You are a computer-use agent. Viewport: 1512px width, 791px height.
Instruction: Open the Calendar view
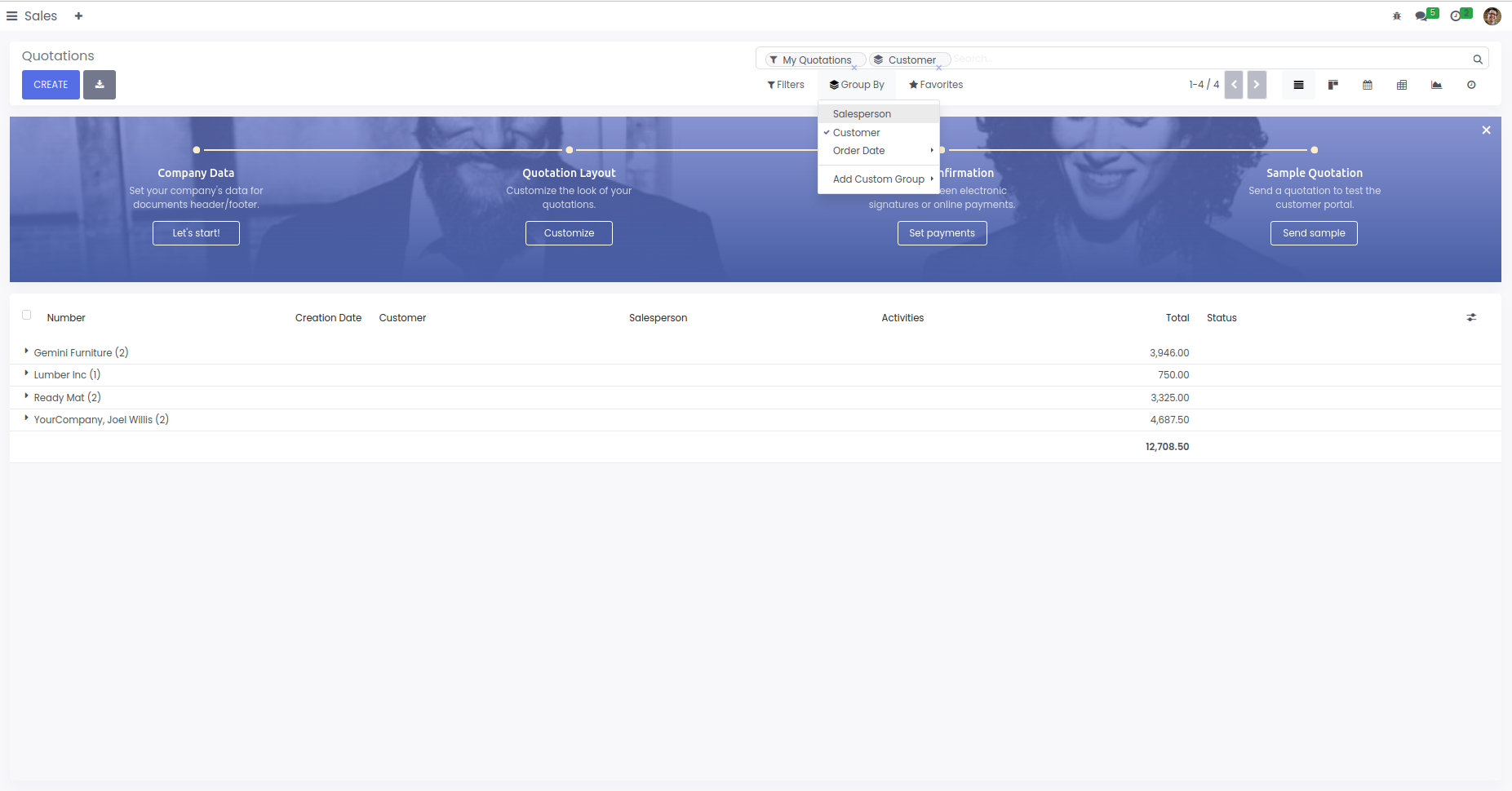pos(1368,85)
